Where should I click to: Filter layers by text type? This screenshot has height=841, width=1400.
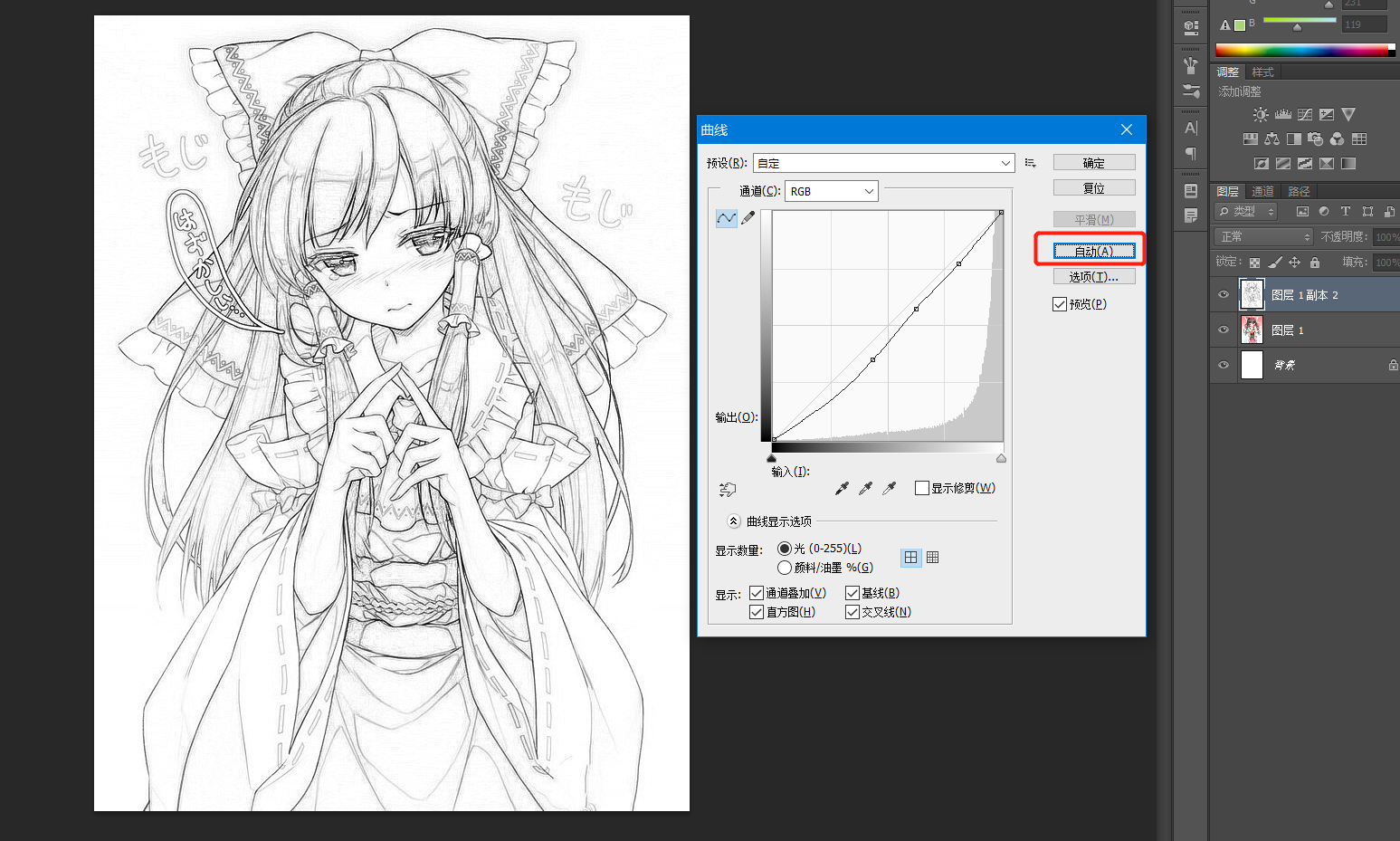[1346, 211]
